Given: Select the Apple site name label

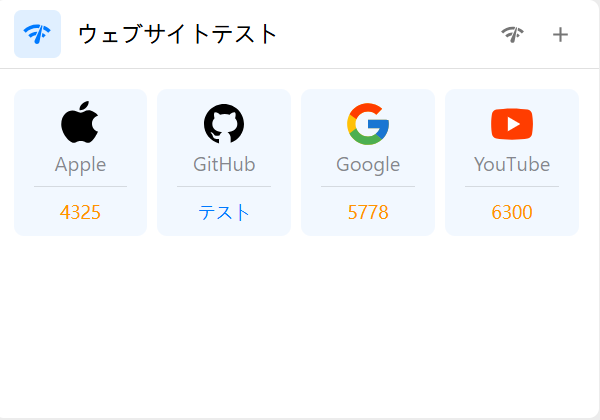Looking at the screenshot, I should pos(80,165).
